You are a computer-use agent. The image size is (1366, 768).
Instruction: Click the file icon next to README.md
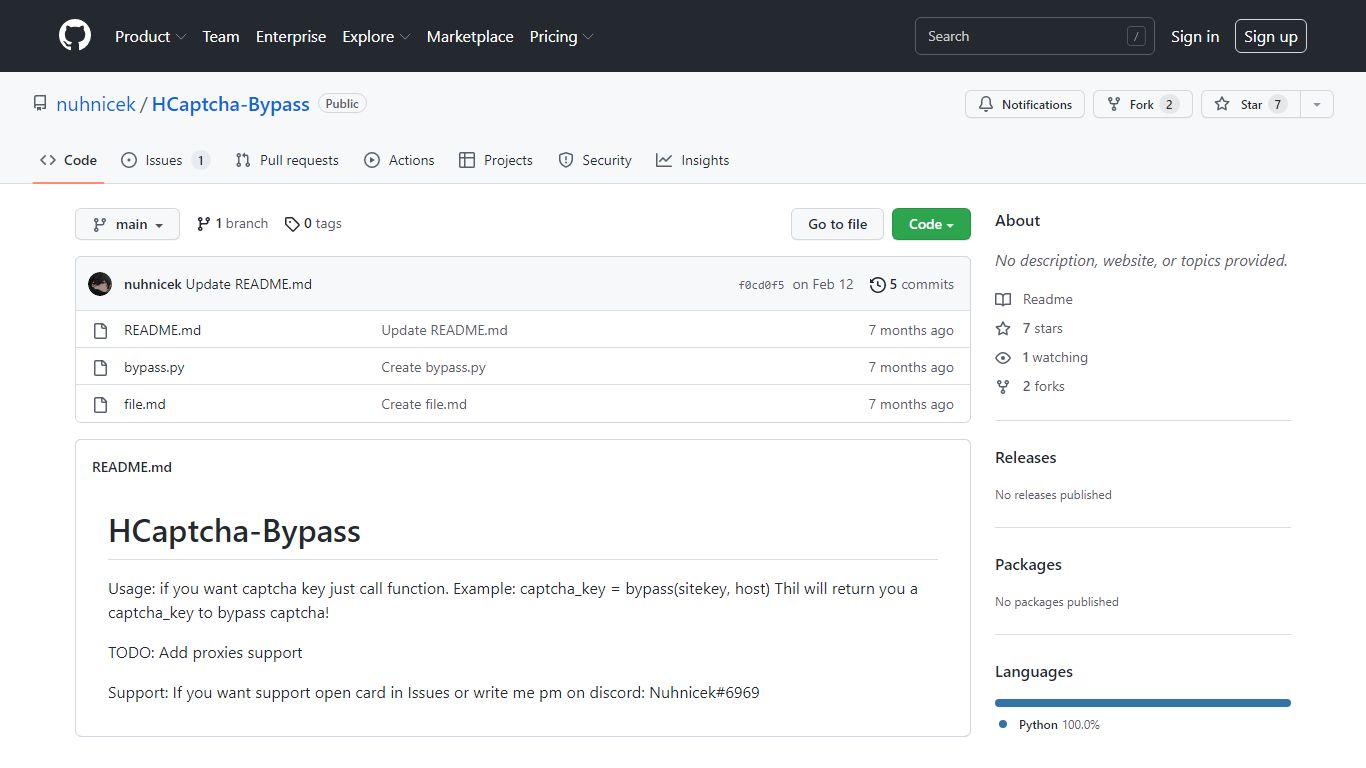click(100, 330)
